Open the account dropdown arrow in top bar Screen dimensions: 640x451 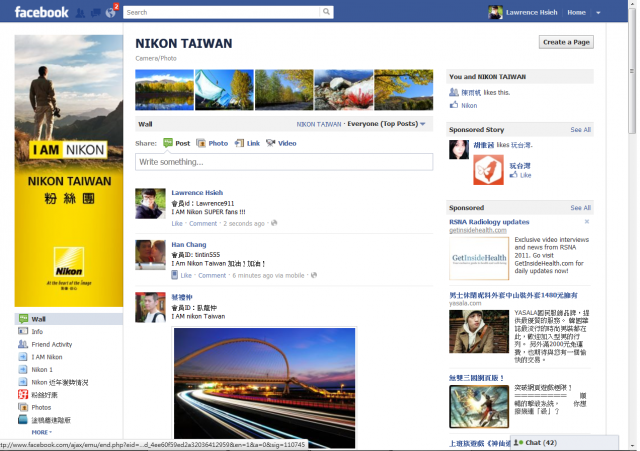point(598,13)
